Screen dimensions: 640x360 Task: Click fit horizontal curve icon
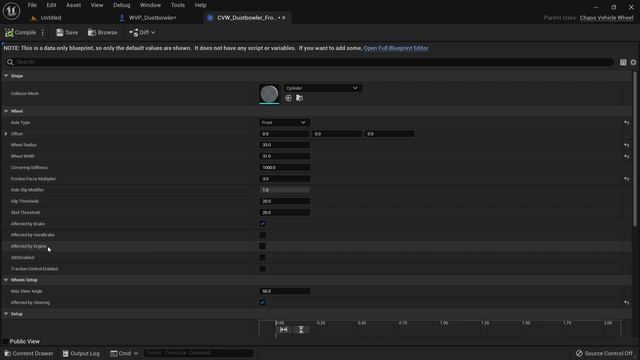pyautogui.click(x=284, y=329)
